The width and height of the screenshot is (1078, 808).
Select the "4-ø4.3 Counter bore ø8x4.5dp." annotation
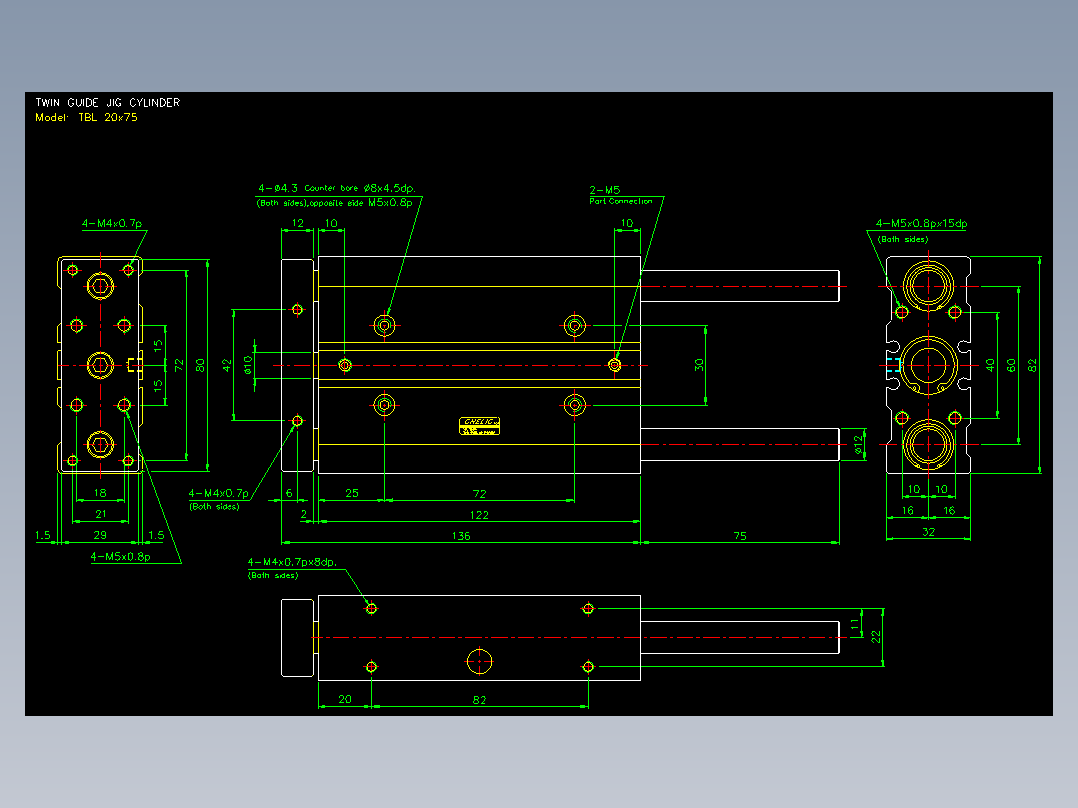pyautogui.click(x=337, y=188)
